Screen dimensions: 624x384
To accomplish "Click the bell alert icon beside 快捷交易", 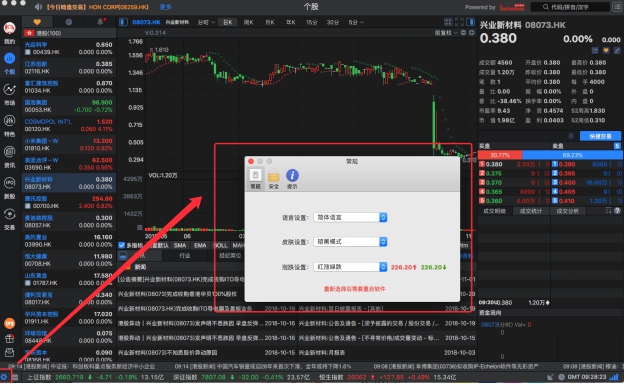I will pos(571,136).
